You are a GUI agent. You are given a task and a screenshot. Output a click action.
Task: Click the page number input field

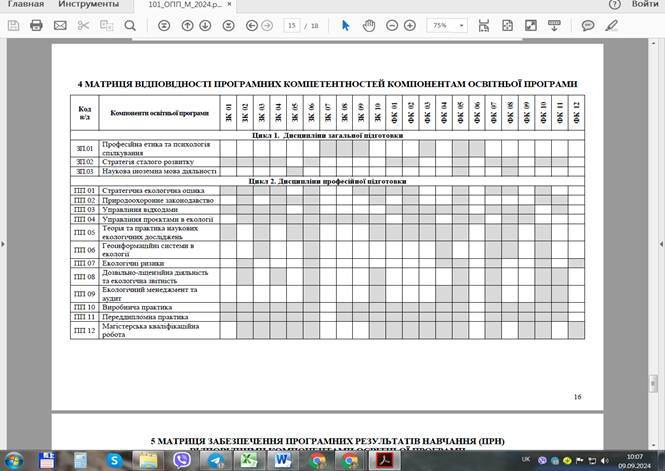[294, 25]
